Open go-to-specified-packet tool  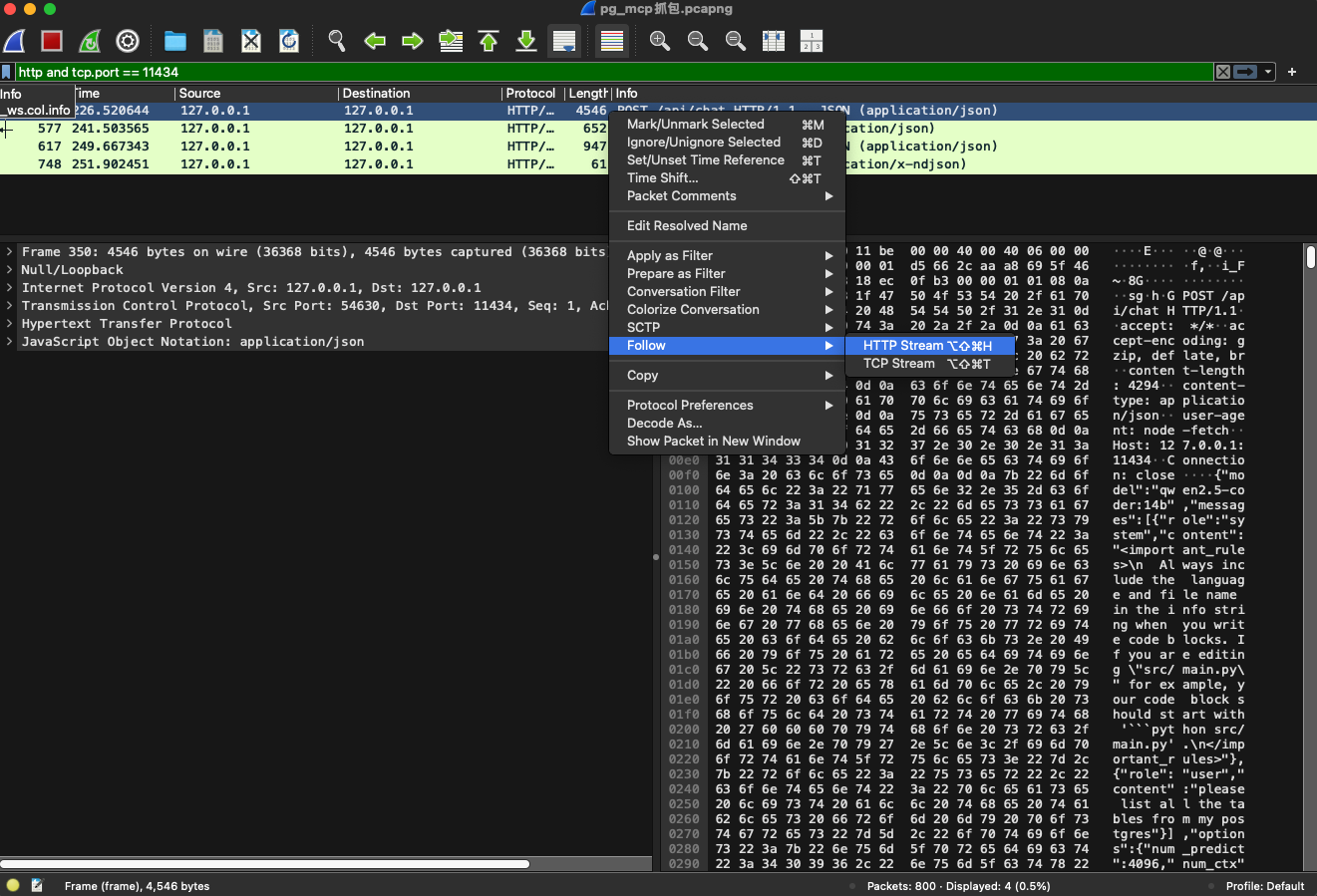[451, 41]
